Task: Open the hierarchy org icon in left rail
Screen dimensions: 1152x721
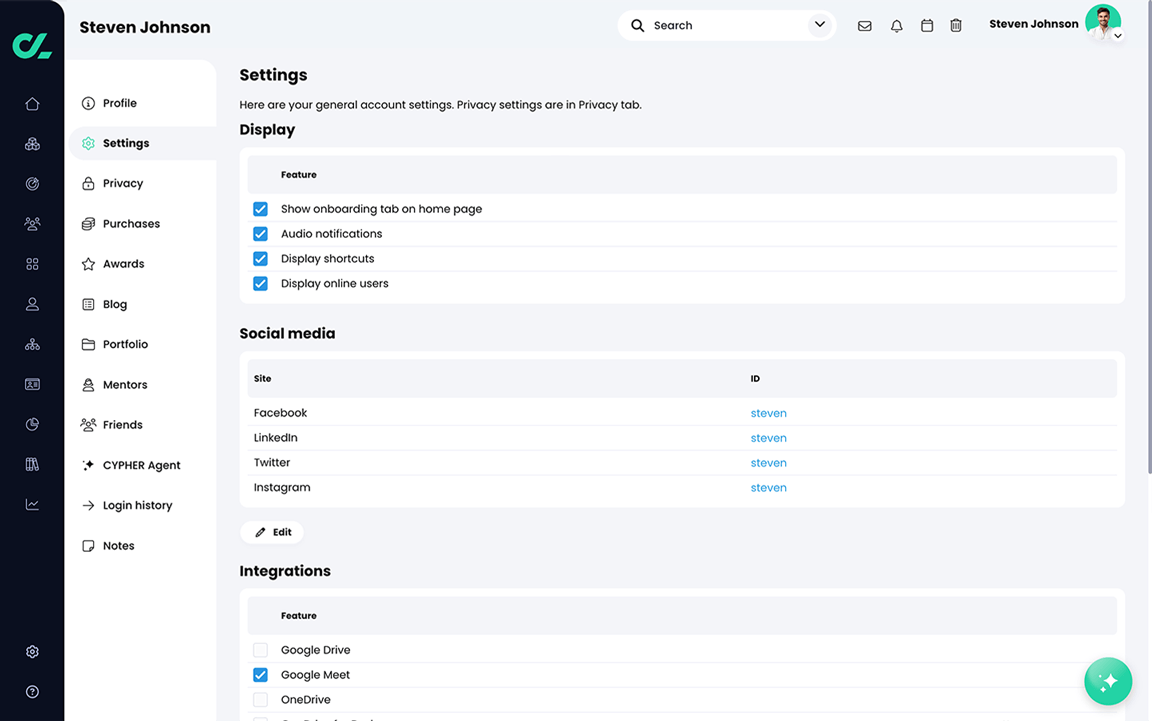Action: pyautogui.click(x=32, y=344)
